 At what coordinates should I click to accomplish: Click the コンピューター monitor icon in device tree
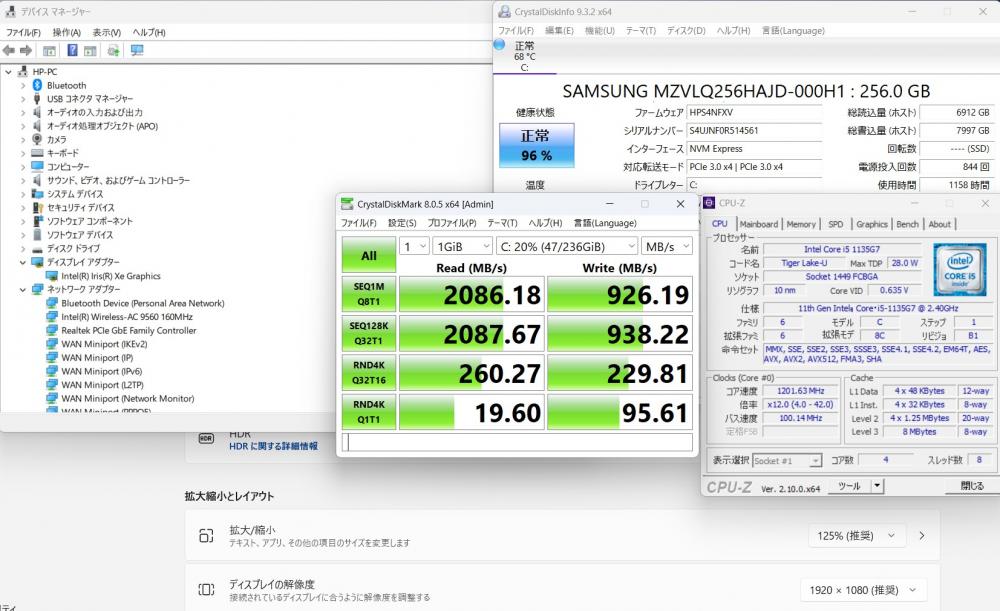[x=37, y=166]
